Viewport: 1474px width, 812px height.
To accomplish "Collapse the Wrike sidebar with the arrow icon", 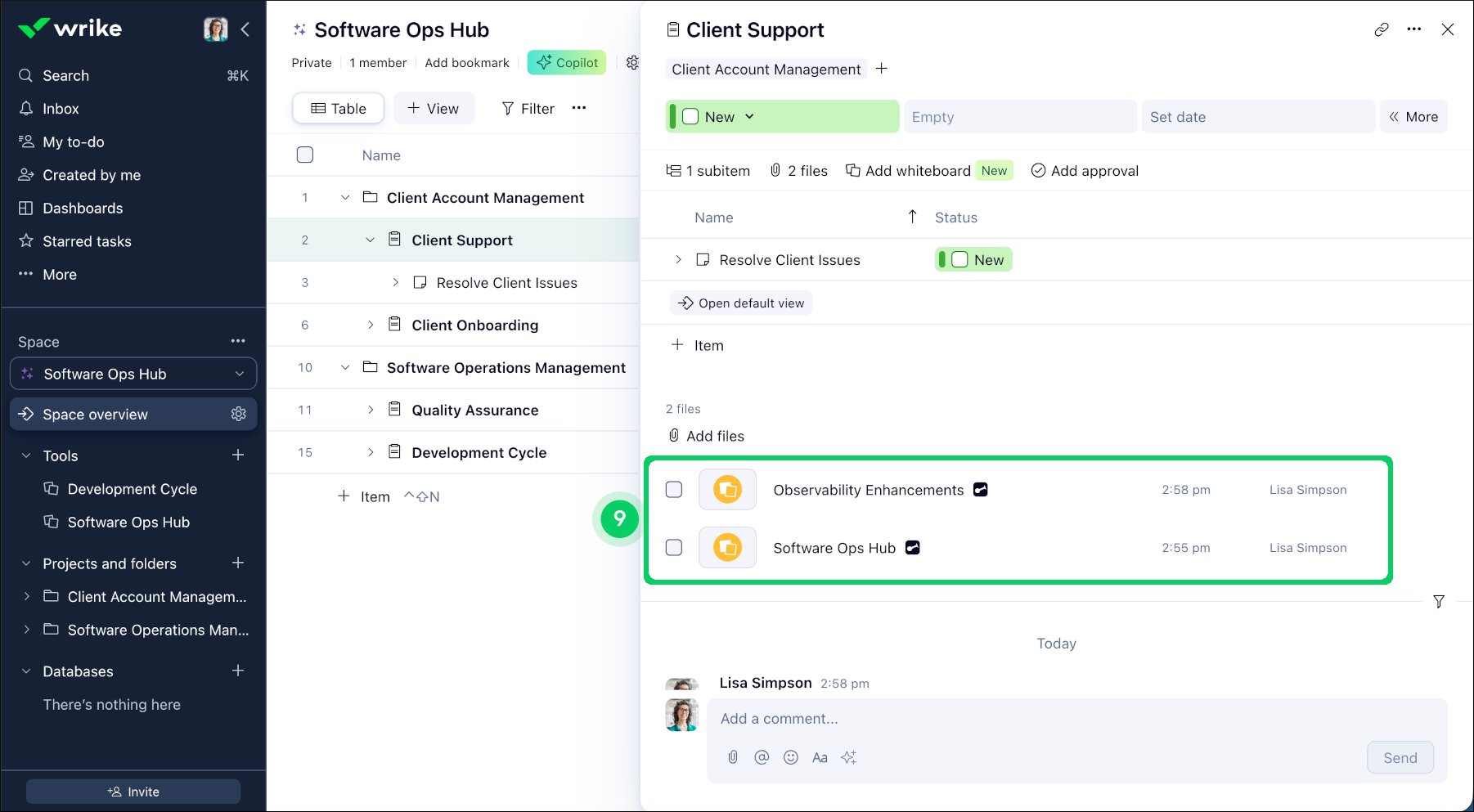I will click(x=245, y=29).
